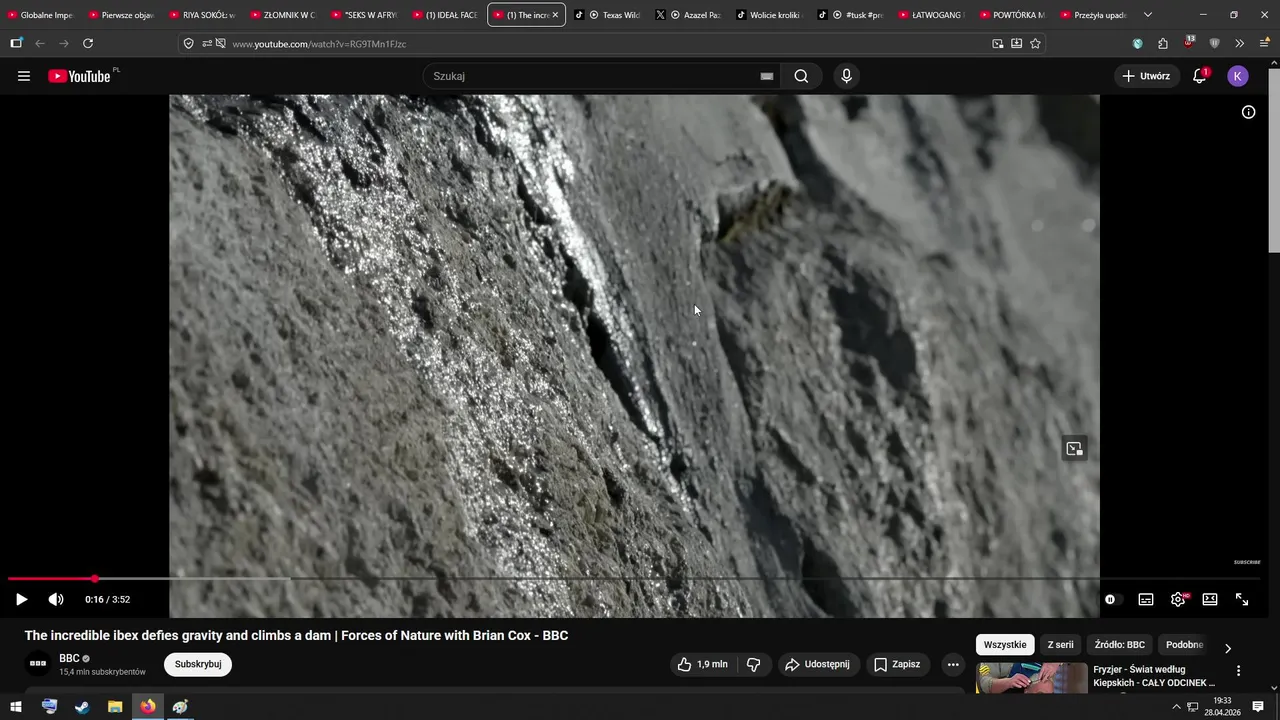
Task: Open the account avatar K menu
Action: pos(1238,76)
